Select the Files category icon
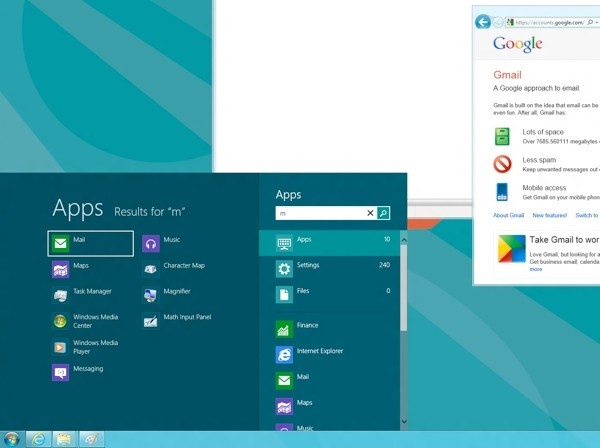The height and width of the screenshot is (448, 600). tap(284, 295)
